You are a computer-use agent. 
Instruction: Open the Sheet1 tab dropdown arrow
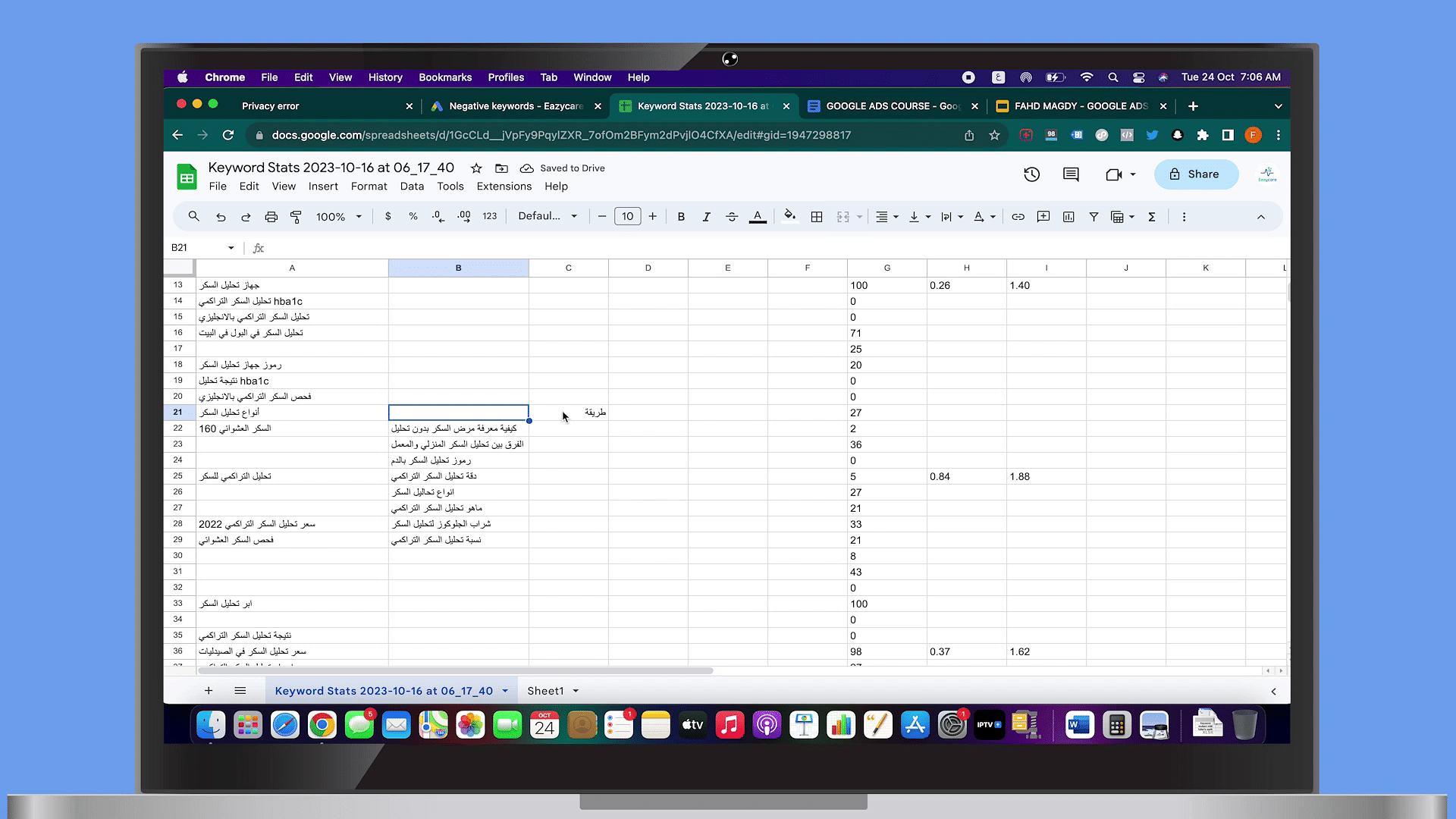[576, 691]
